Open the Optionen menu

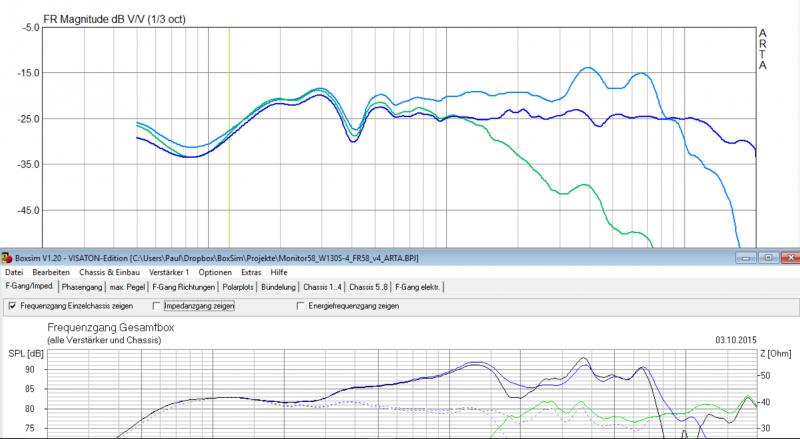point(215,273)
